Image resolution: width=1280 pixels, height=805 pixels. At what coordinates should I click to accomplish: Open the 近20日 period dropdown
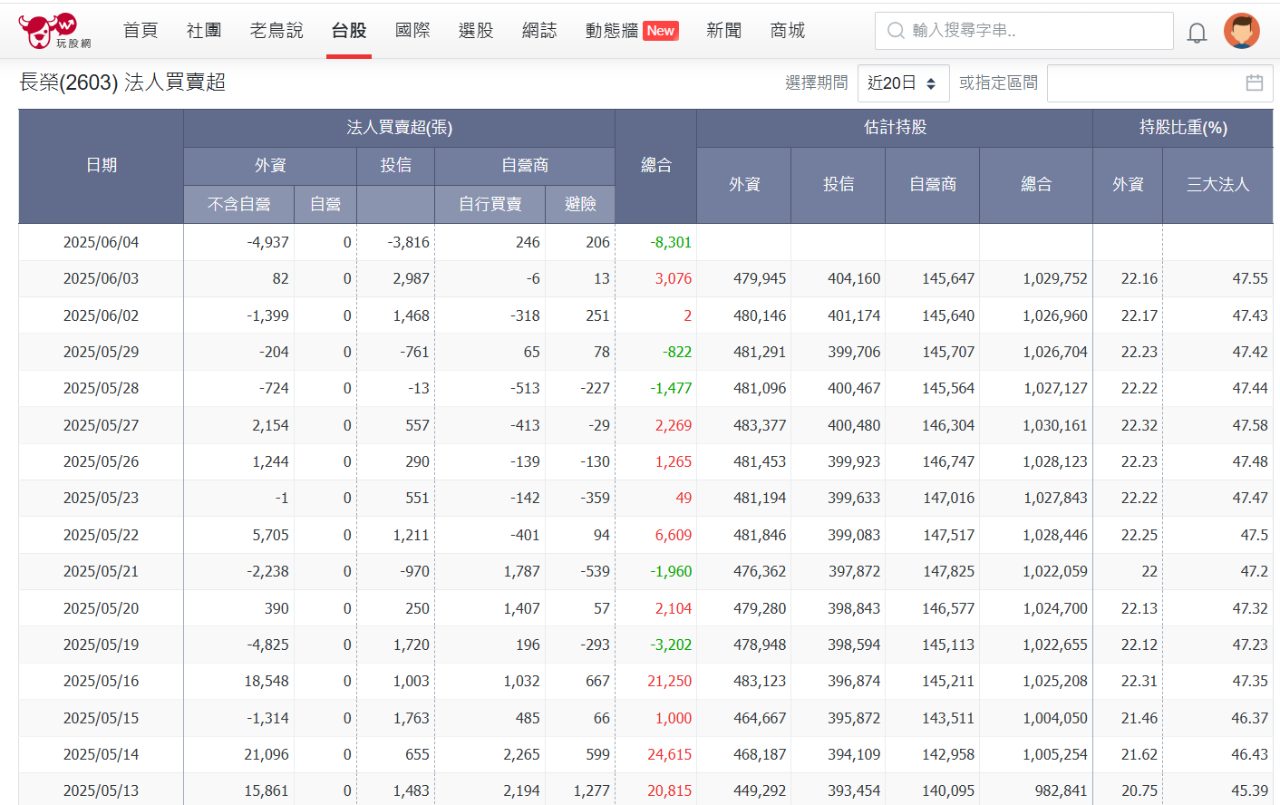click(x=901, y=84)
